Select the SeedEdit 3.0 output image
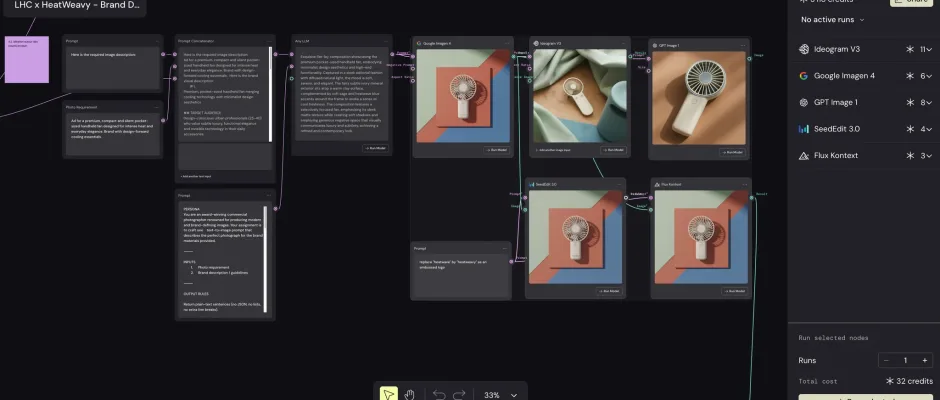 pos(576,237)
